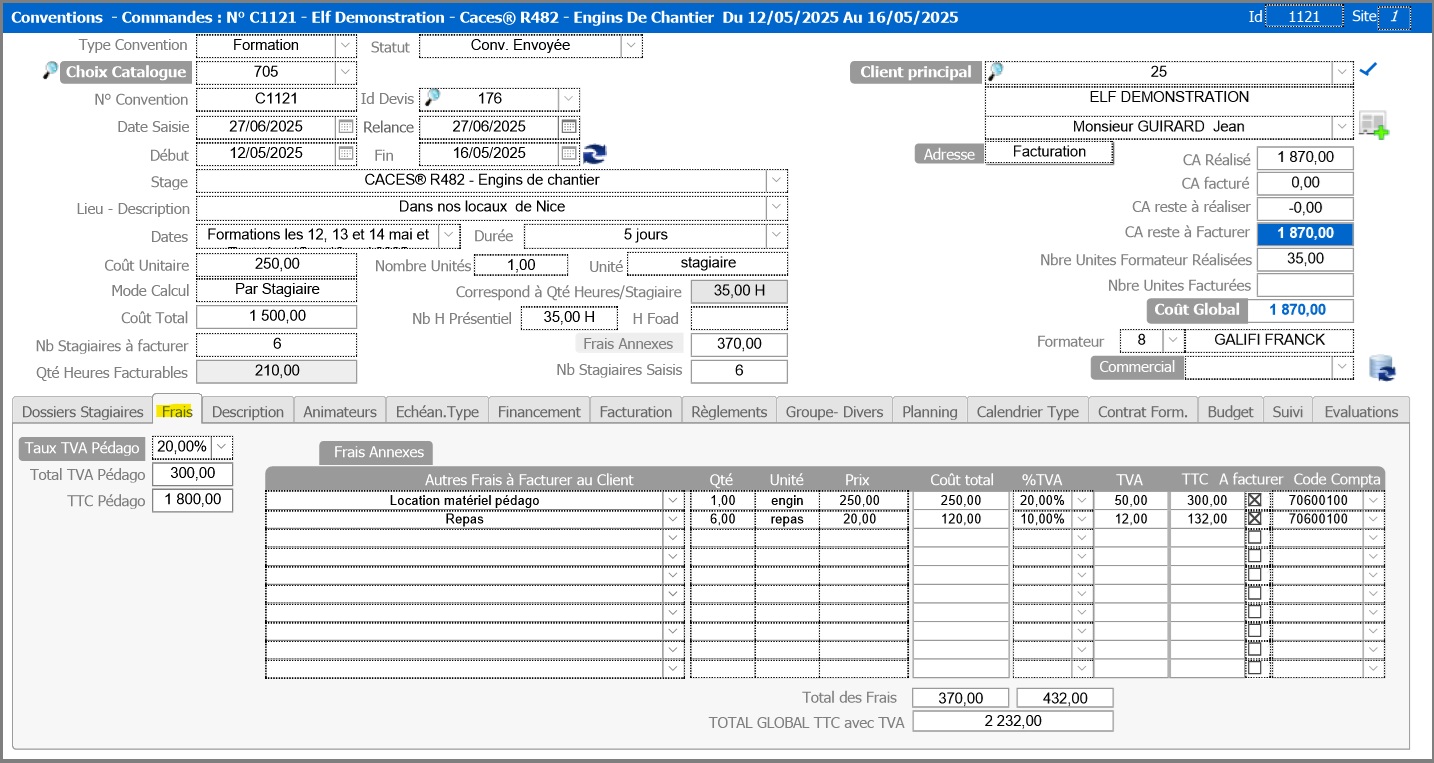The image size is (1434, 763).
Task: Click the Site field in title bar
Action: (x=1394, y=17)
